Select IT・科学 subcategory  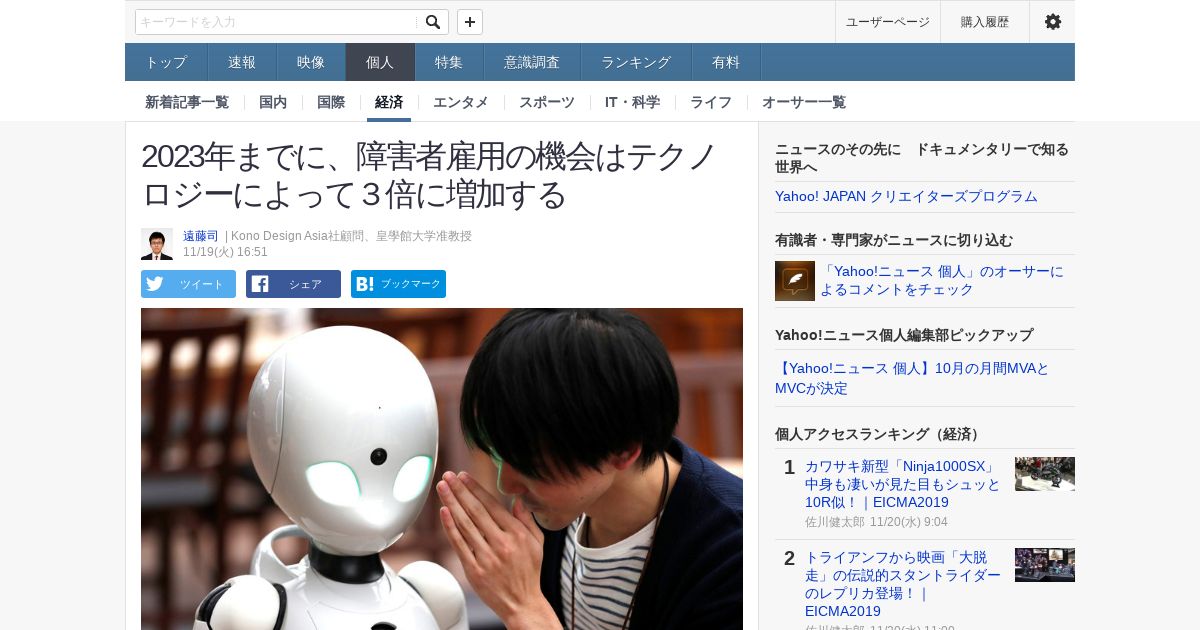[632, 102]
